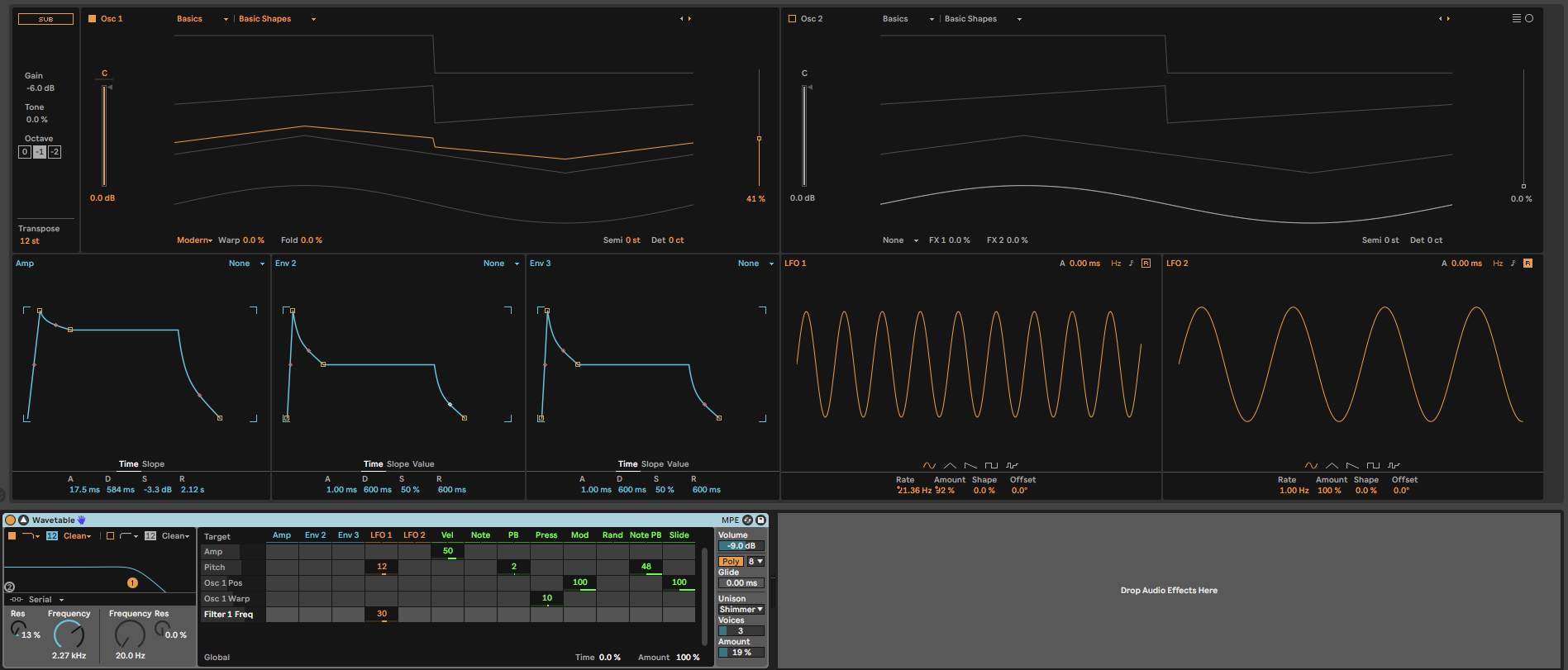Select triangle shape for LFO 1

click(x=950, y=465)
